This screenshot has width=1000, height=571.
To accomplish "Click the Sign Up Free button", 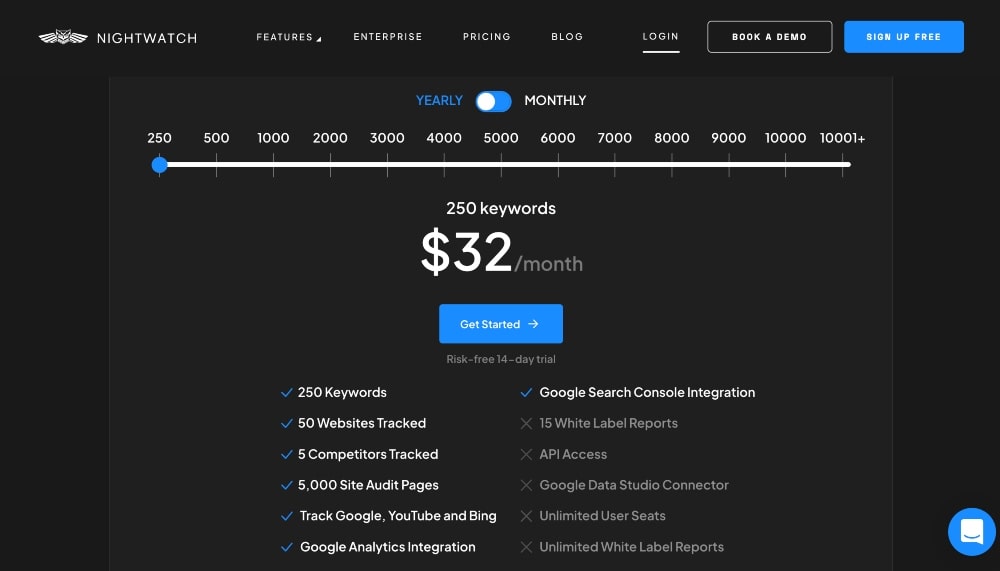I will (903, 37).
